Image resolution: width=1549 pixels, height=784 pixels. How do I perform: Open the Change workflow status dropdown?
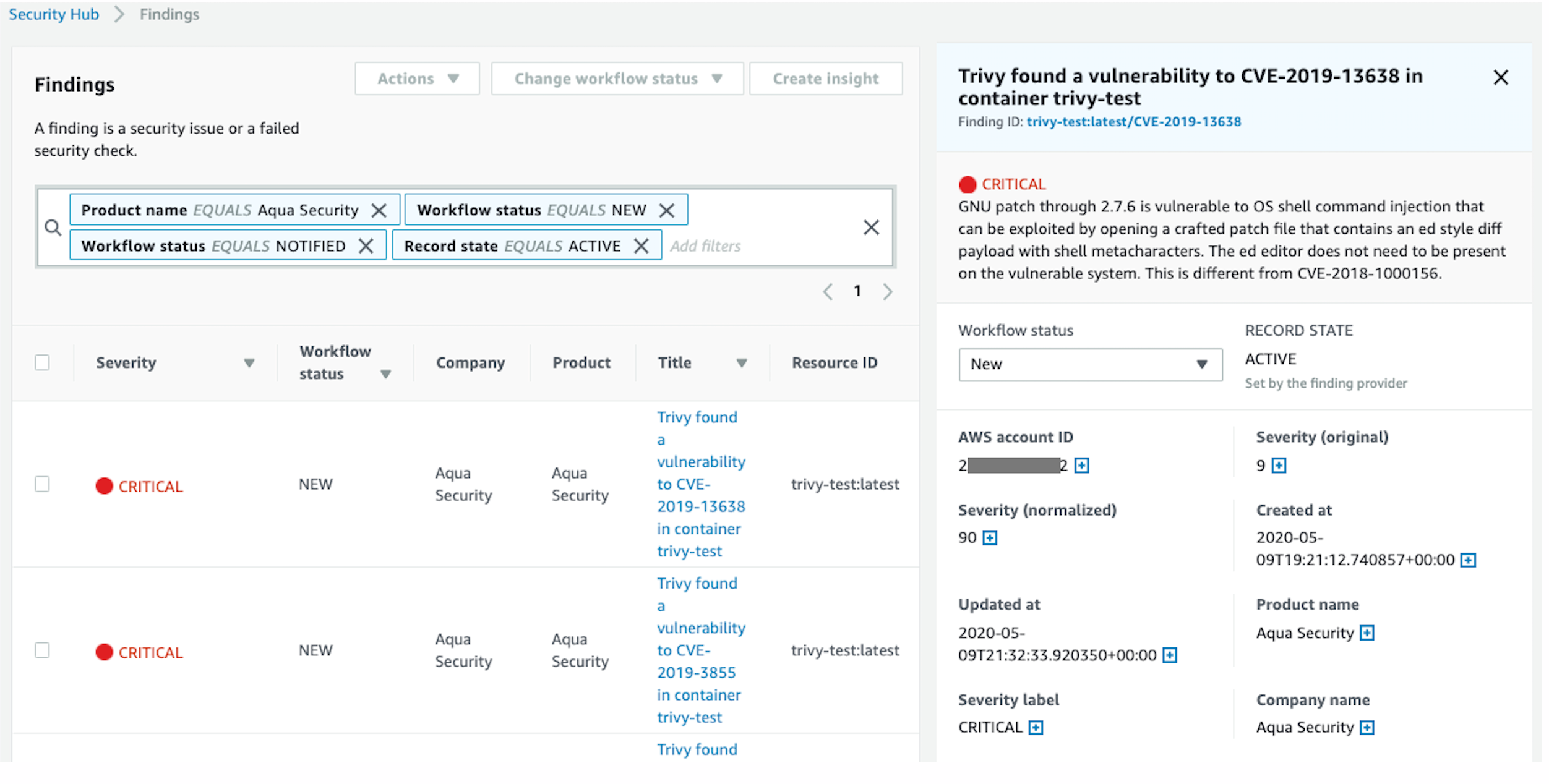(x=617, y=79)
